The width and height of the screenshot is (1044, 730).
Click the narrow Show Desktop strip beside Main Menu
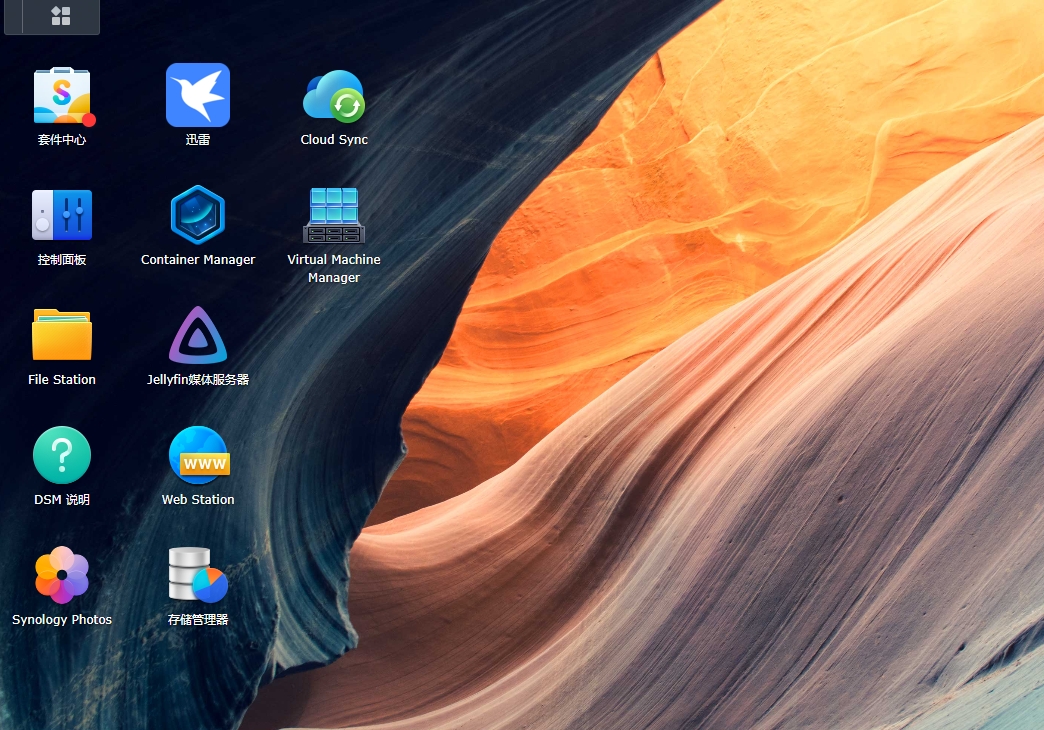(x=13, y=16)
